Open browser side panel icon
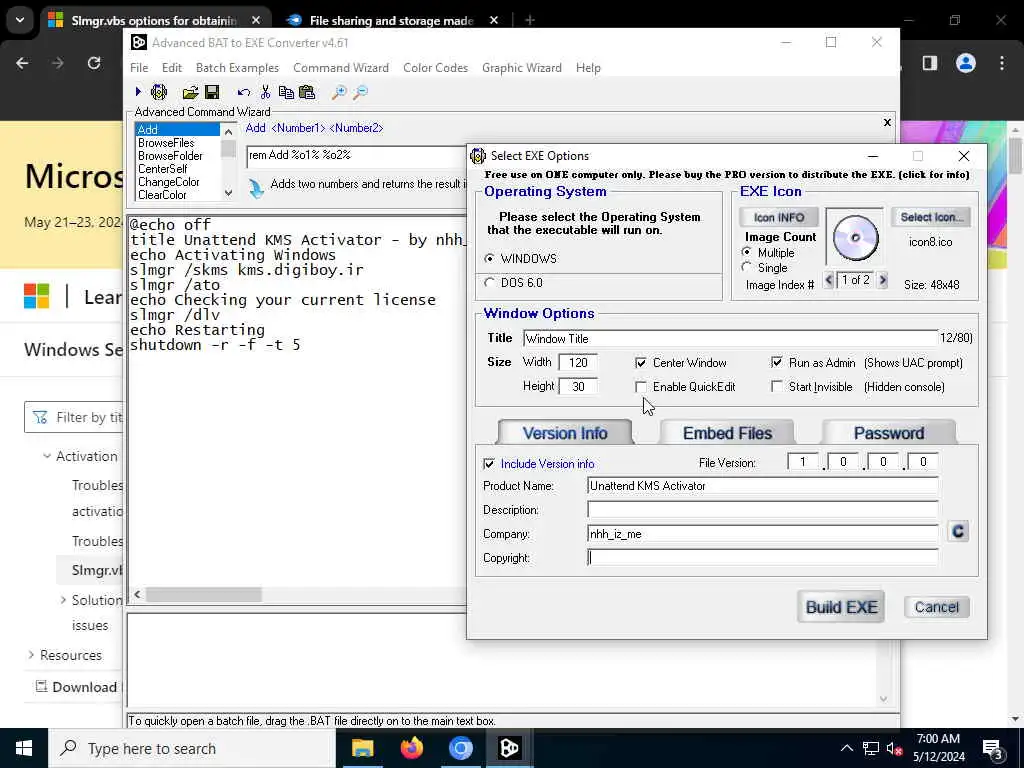Image resolution: width=1024 pixels, height=768 pixels. coord(929,63)
